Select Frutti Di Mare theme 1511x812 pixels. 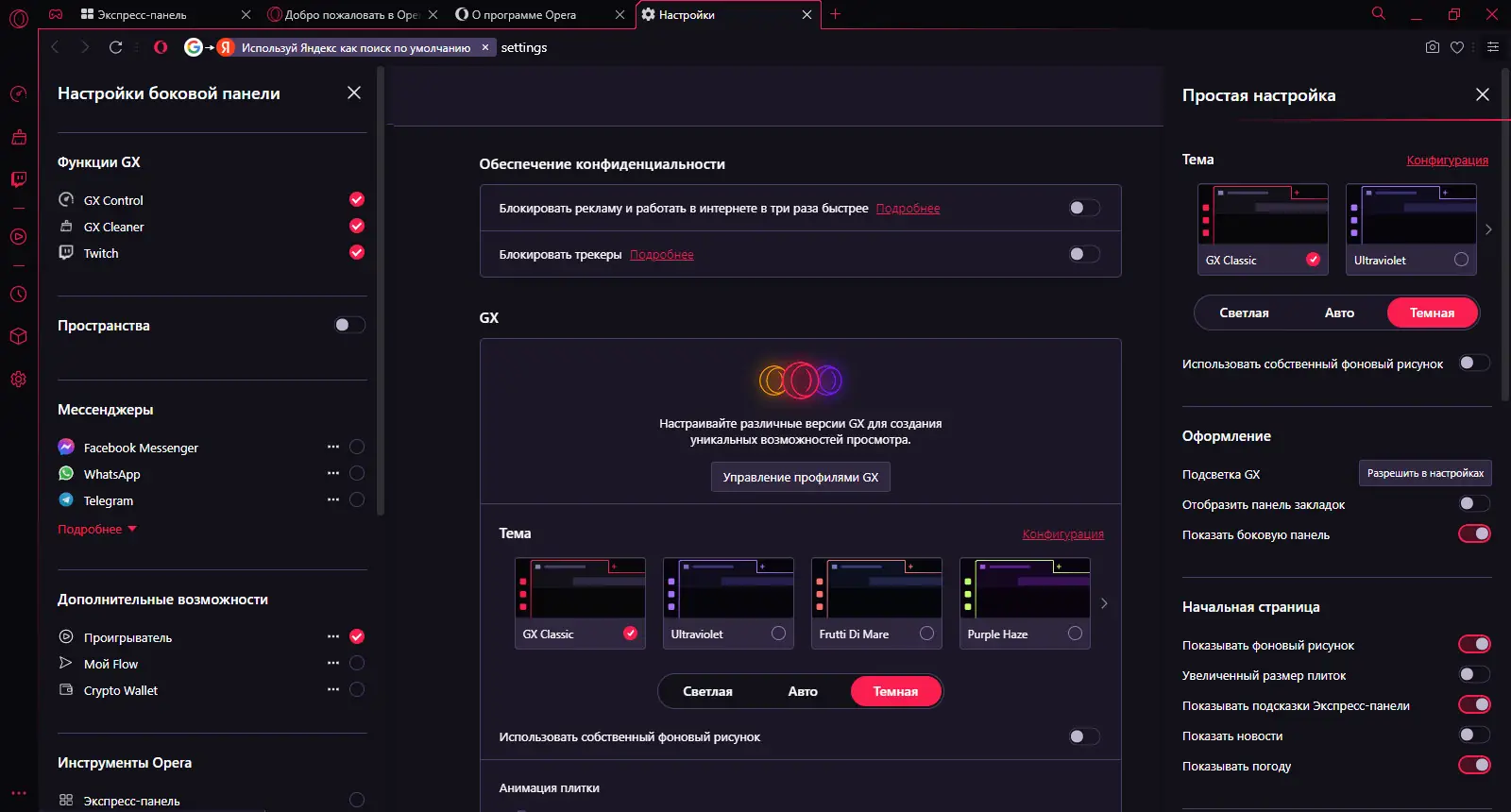[876, 603]
